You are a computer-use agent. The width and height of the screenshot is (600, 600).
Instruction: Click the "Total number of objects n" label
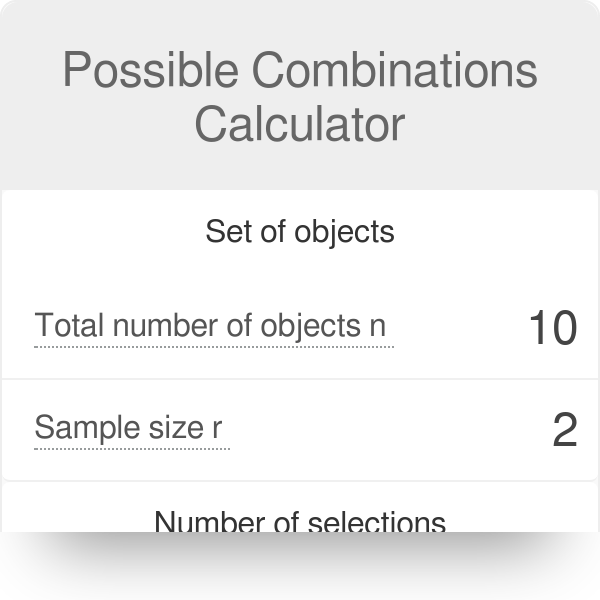click(x=210, y=326)
